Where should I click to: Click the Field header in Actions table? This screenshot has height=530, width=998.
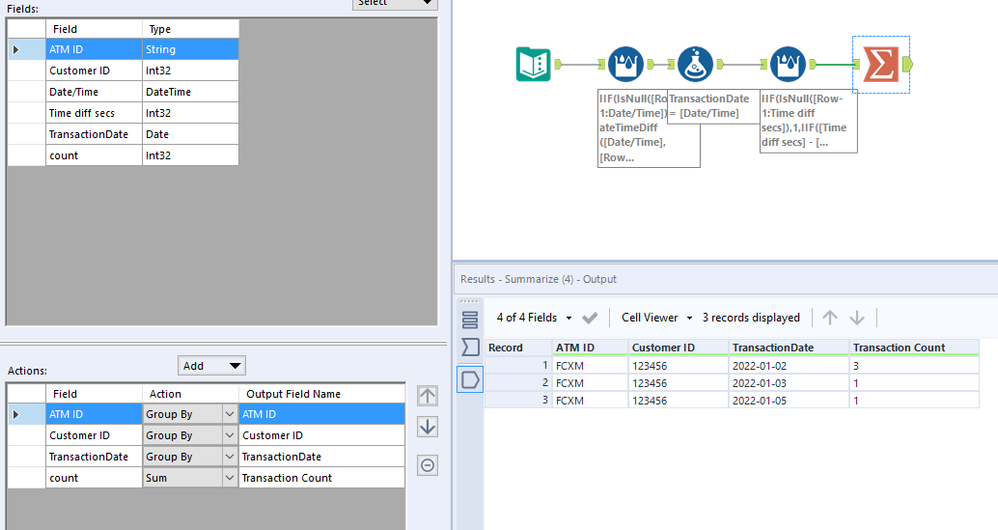point(94,394)
